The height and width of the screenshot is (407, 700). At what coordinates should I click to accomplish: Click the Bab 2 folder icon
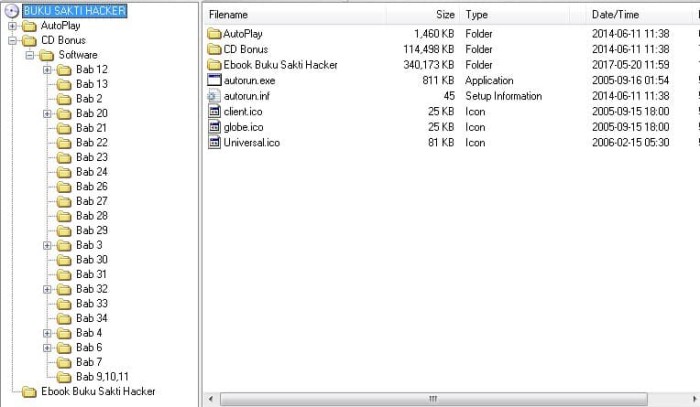click(64, 99)
